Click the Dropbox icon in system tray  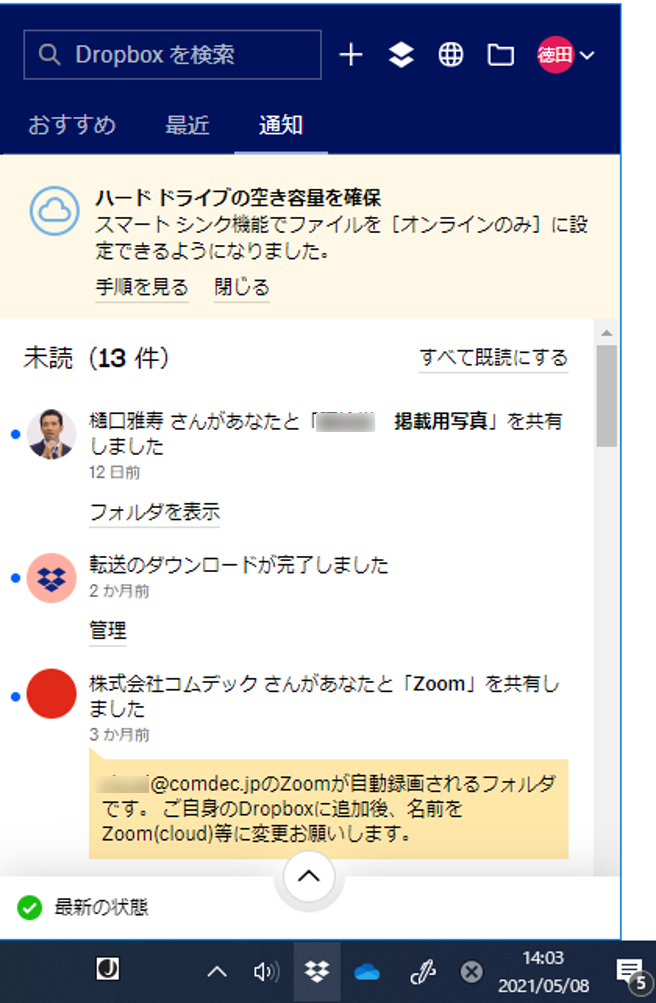coord(316,972)
